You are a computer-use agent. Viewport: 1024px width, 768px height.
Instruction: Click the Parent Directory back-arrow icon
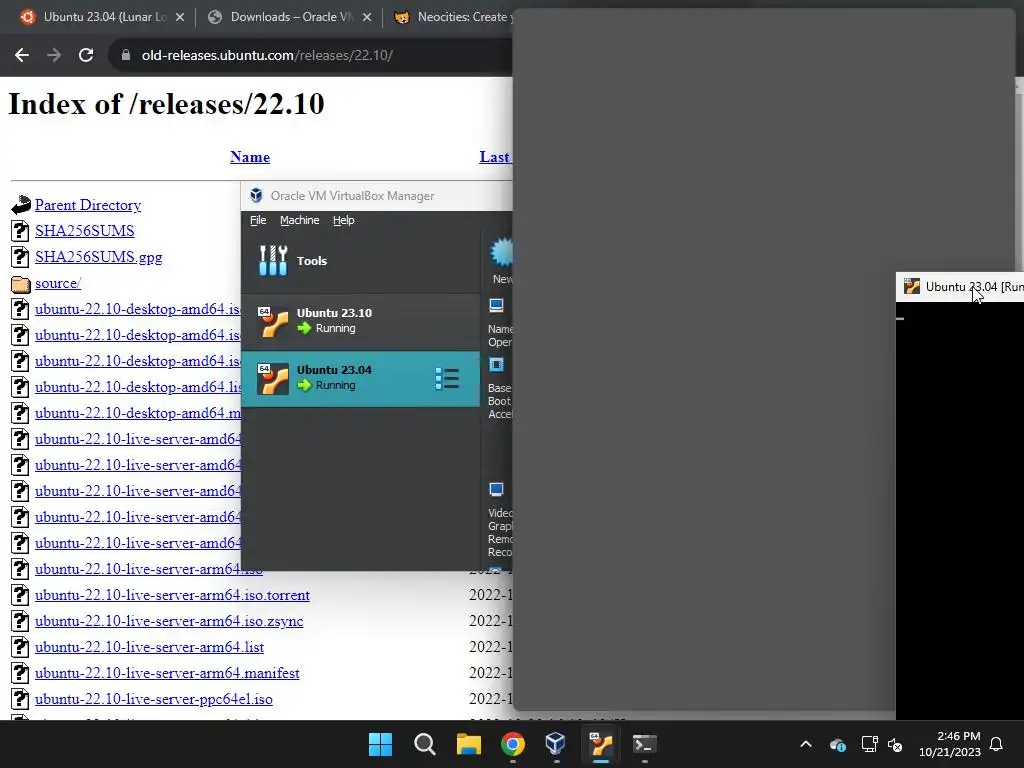click(21, 205)
